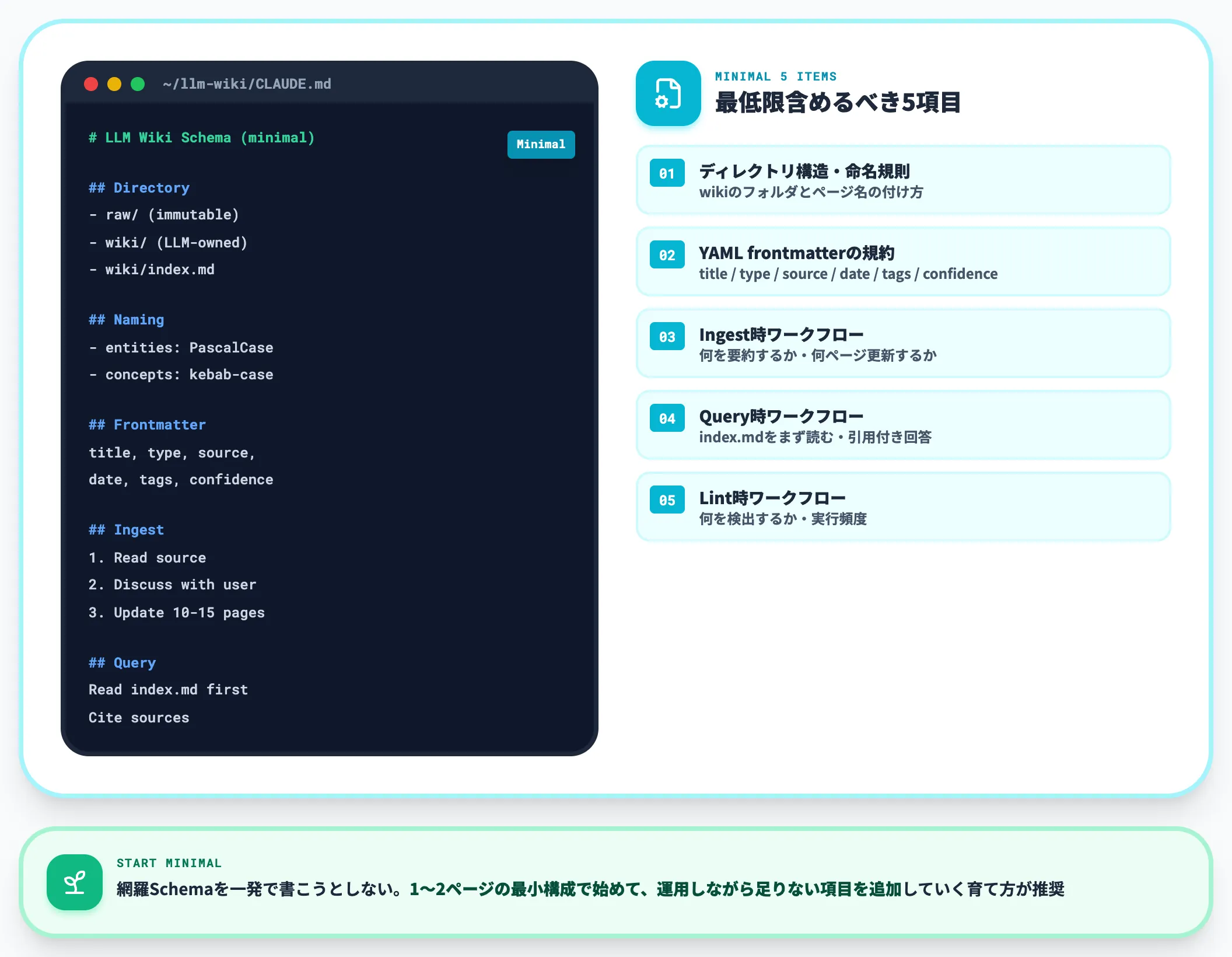Image resolution: width=1232 pixels, height=957 pixels.
Task: Click the 05 number badge
Action: tap(667, 500)
